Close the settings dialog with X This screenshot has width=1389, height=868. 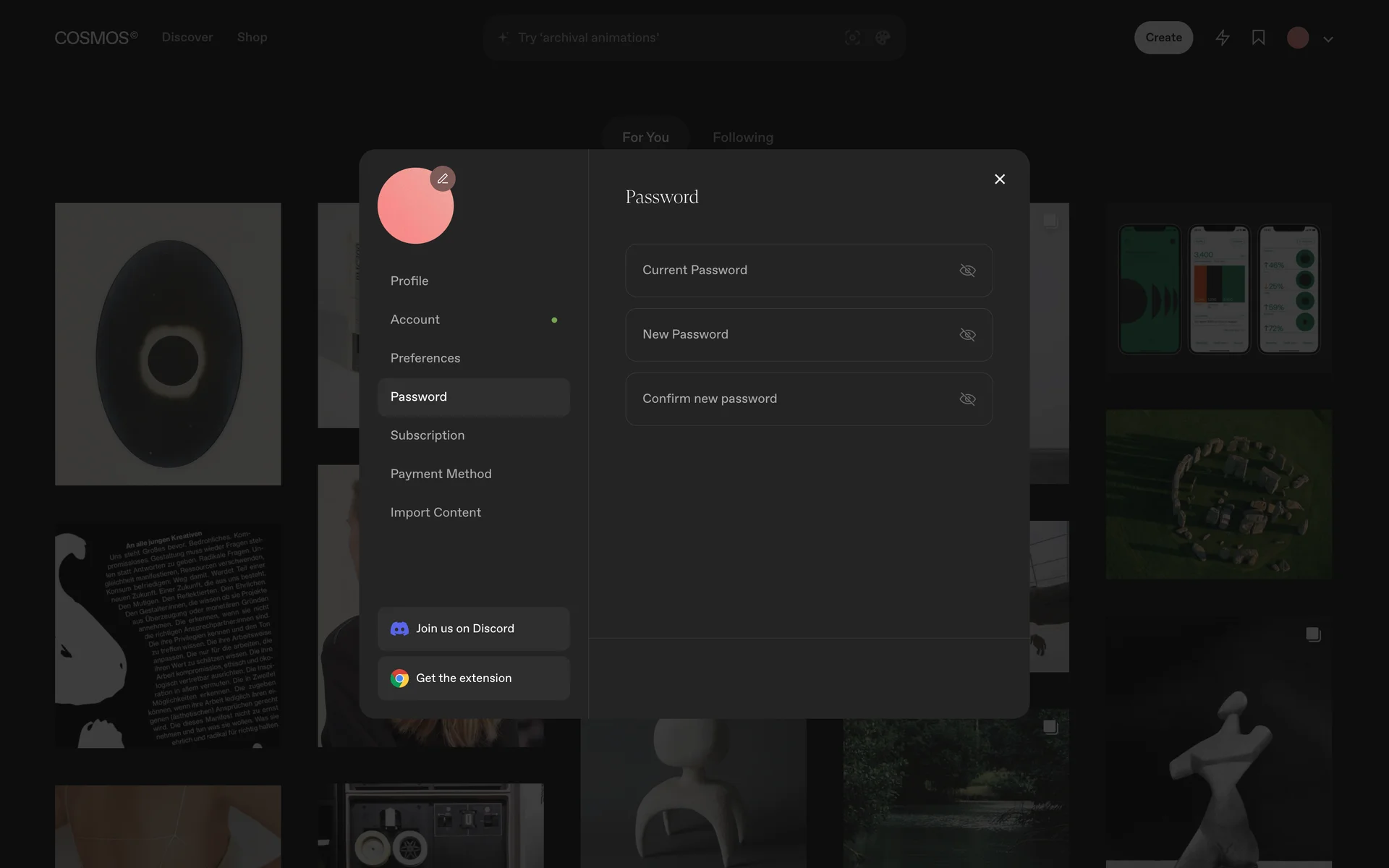[x=1000, y=179]
